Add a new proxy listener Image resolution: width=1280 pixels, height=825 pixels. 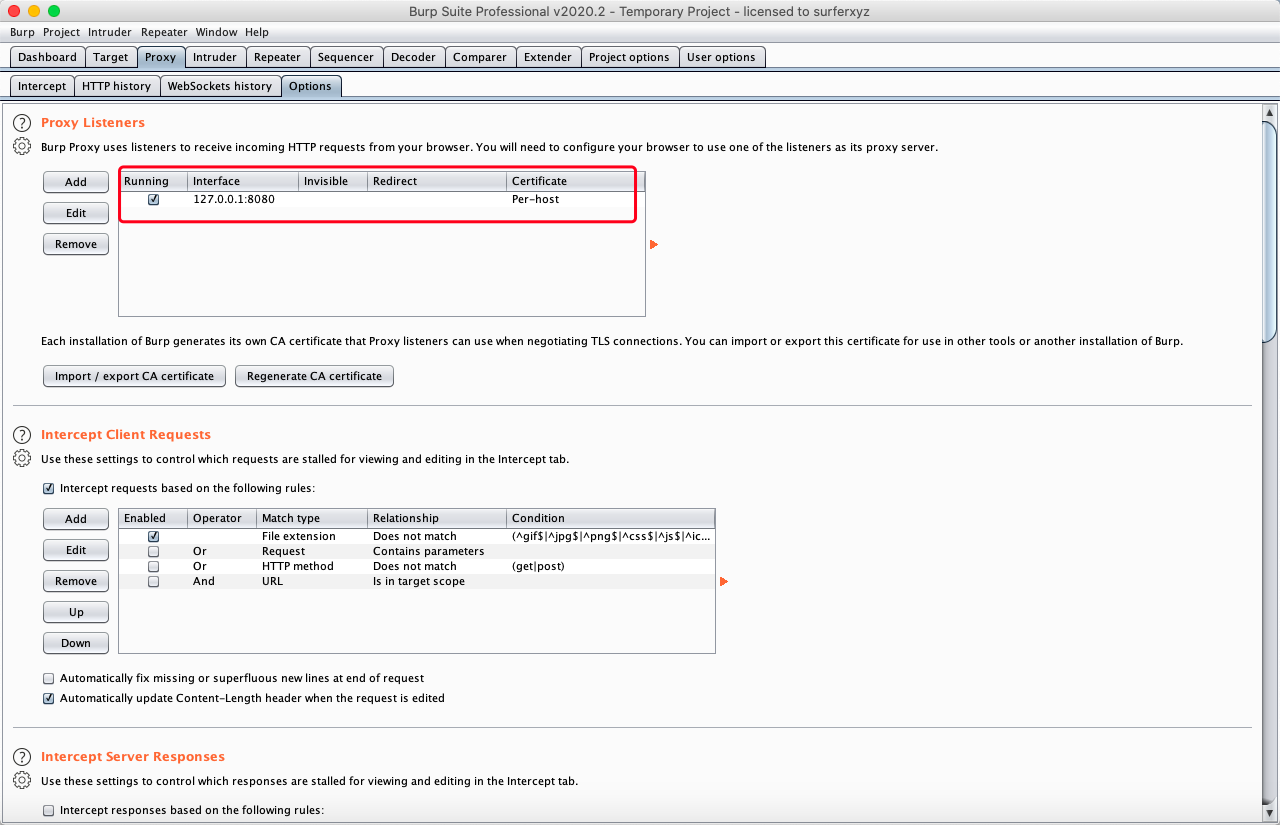pyautogui.click(x=76, y=182)
